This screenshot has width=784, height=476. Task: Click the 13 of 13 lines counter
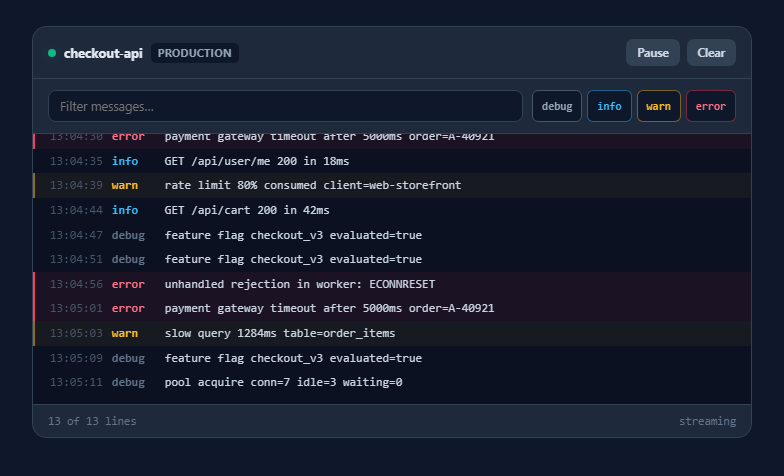tap(92, 421)
